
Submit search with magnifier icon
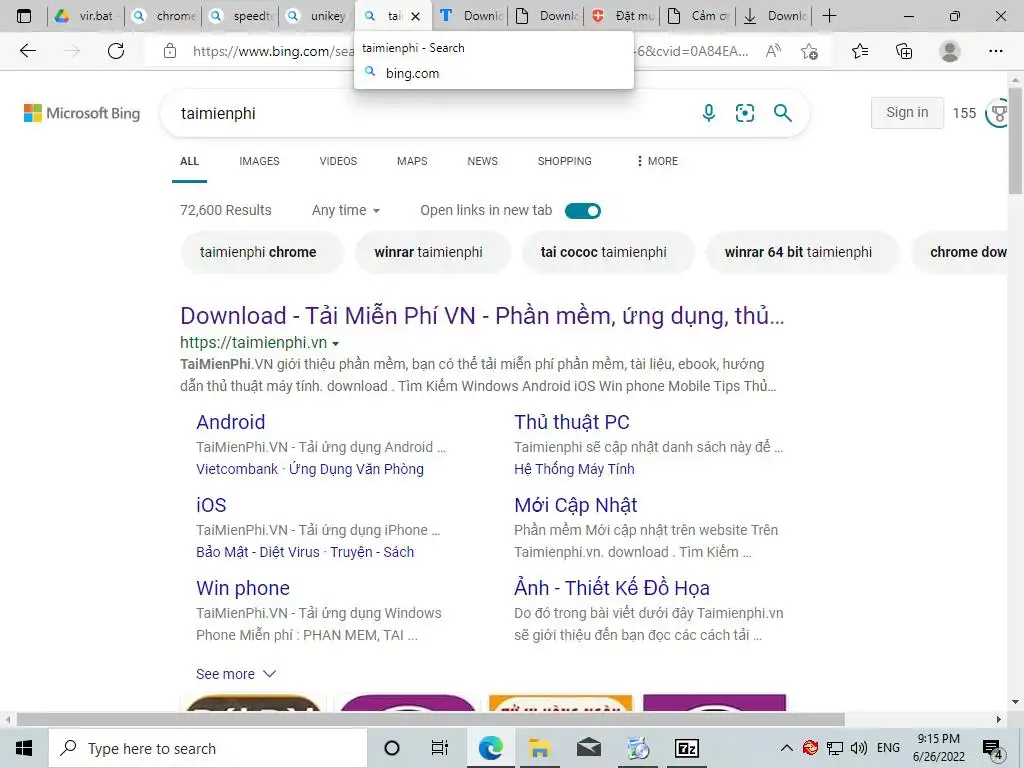[782, 113]
